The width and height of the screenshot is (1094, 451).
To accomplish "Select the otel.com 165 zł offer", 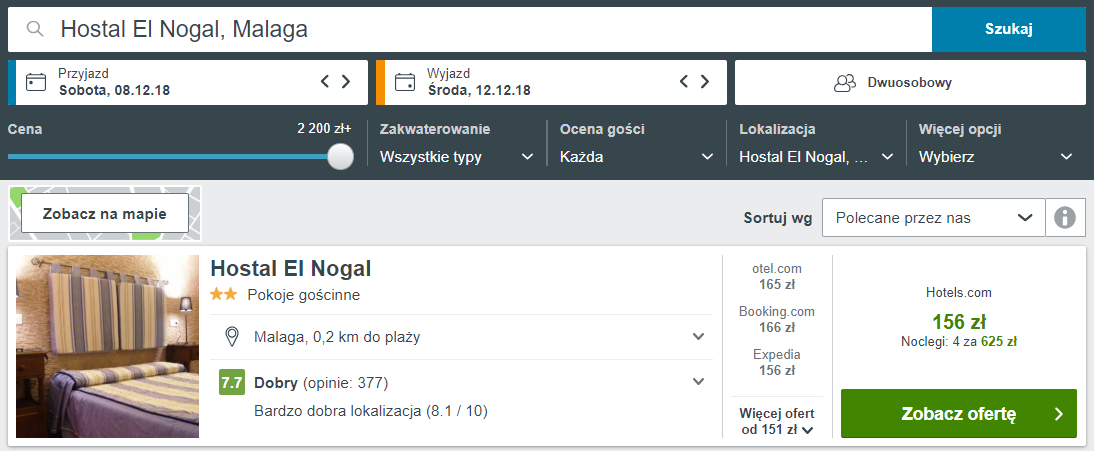I will coord(777,276).
